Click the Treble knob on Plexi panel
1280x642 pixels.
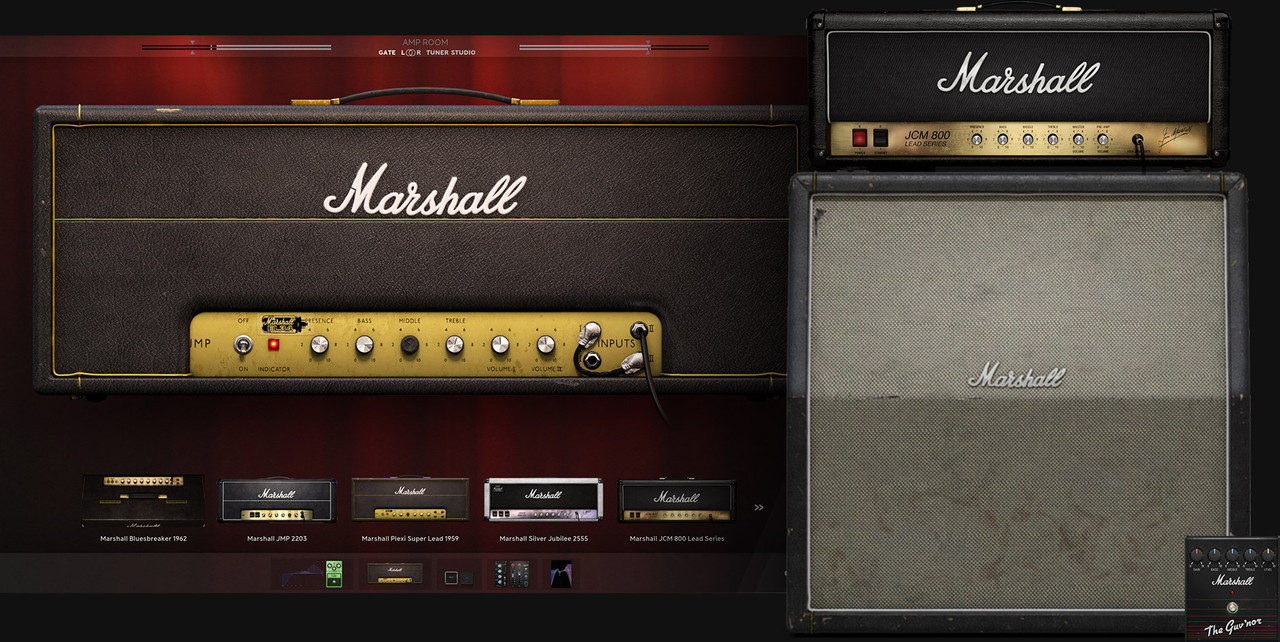(454, 345)
